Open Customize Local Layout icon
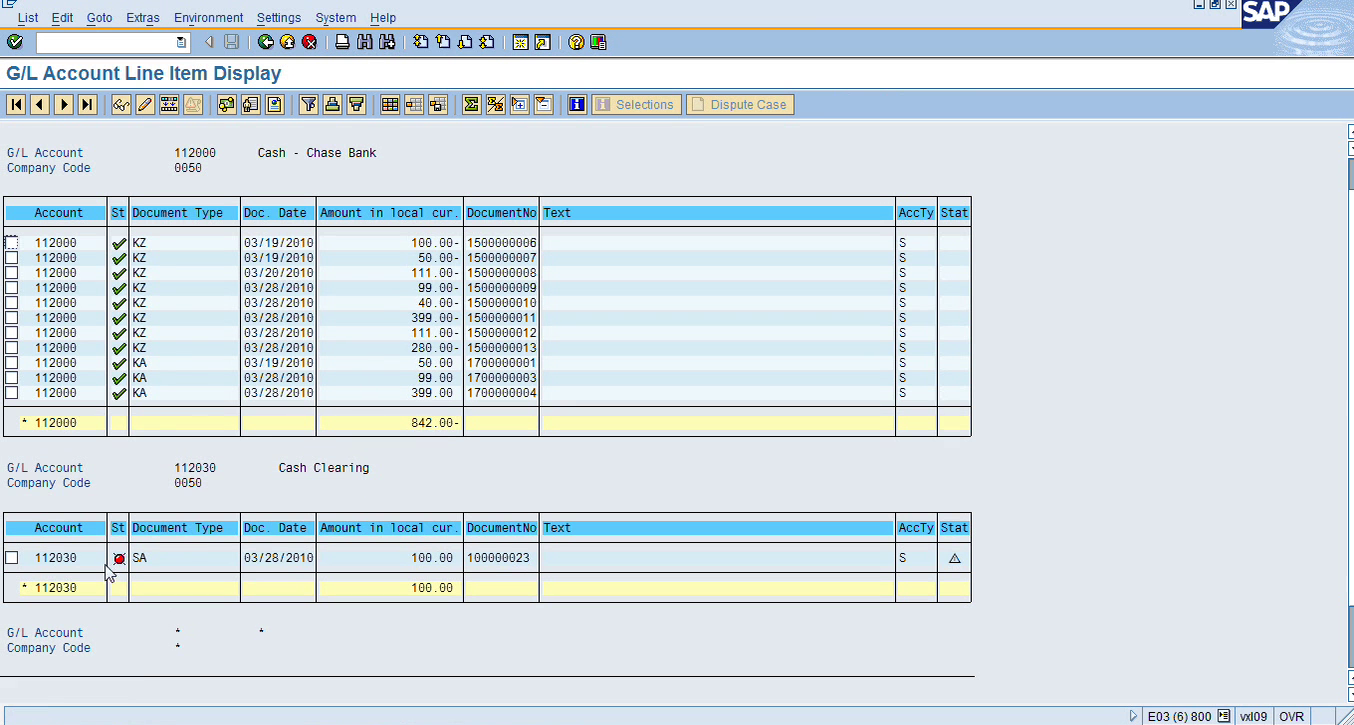This screenshot has width=1354, height=725. [x=598, y=42]
